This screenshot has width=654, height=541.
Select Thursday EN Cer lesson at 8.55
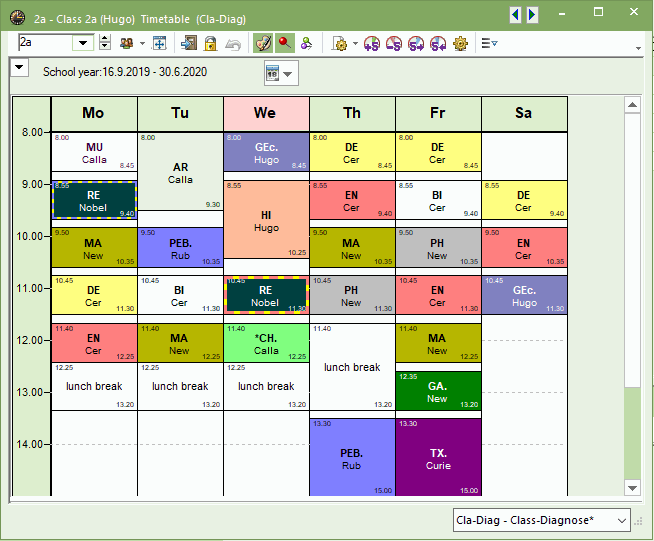coord(352,200)
